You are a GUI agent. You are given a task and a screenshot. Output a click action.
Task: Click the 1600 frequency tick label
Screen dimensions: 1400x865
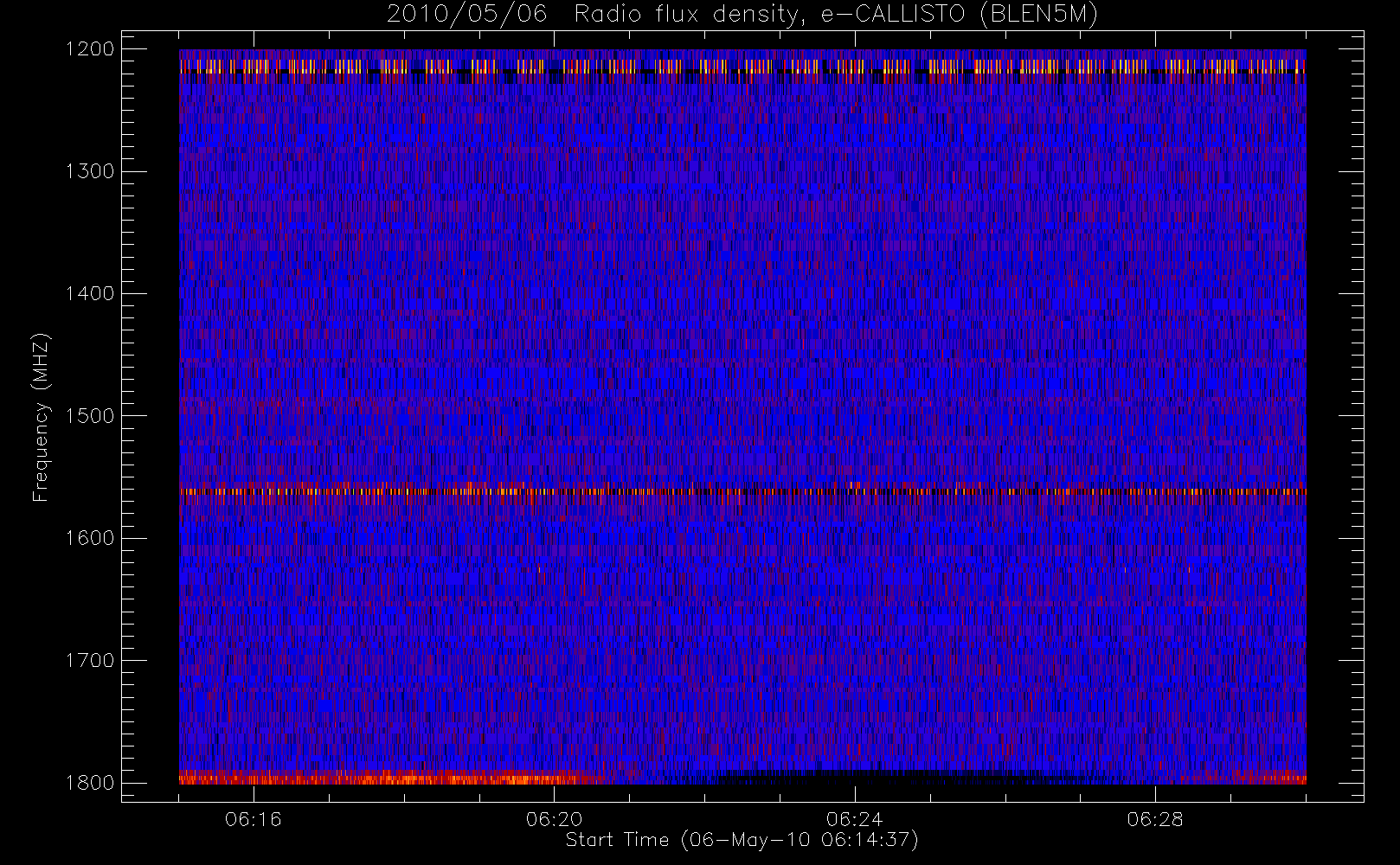pyautogui.click(x=90, y=538)
